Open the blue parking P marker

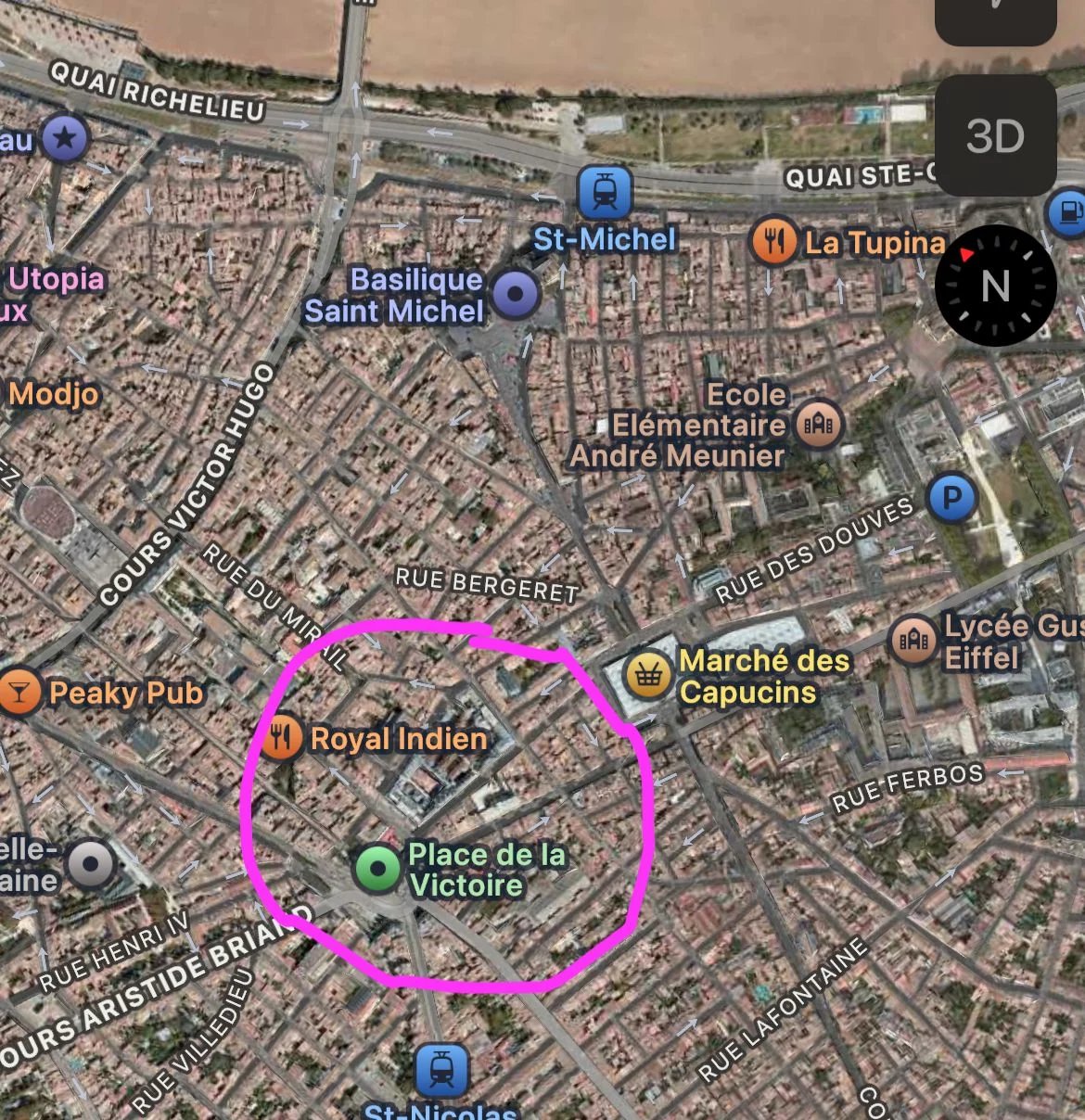tap(951, 499)
